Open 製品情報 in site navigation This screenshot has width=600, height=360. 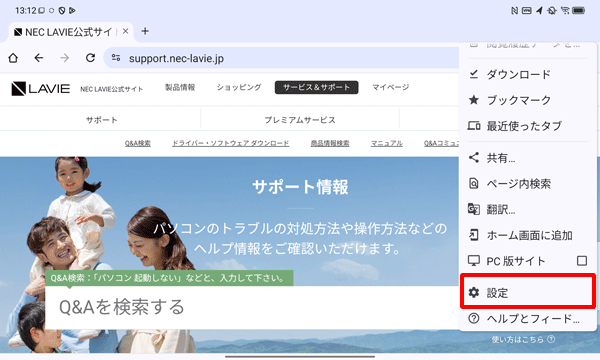coord(180,88)
